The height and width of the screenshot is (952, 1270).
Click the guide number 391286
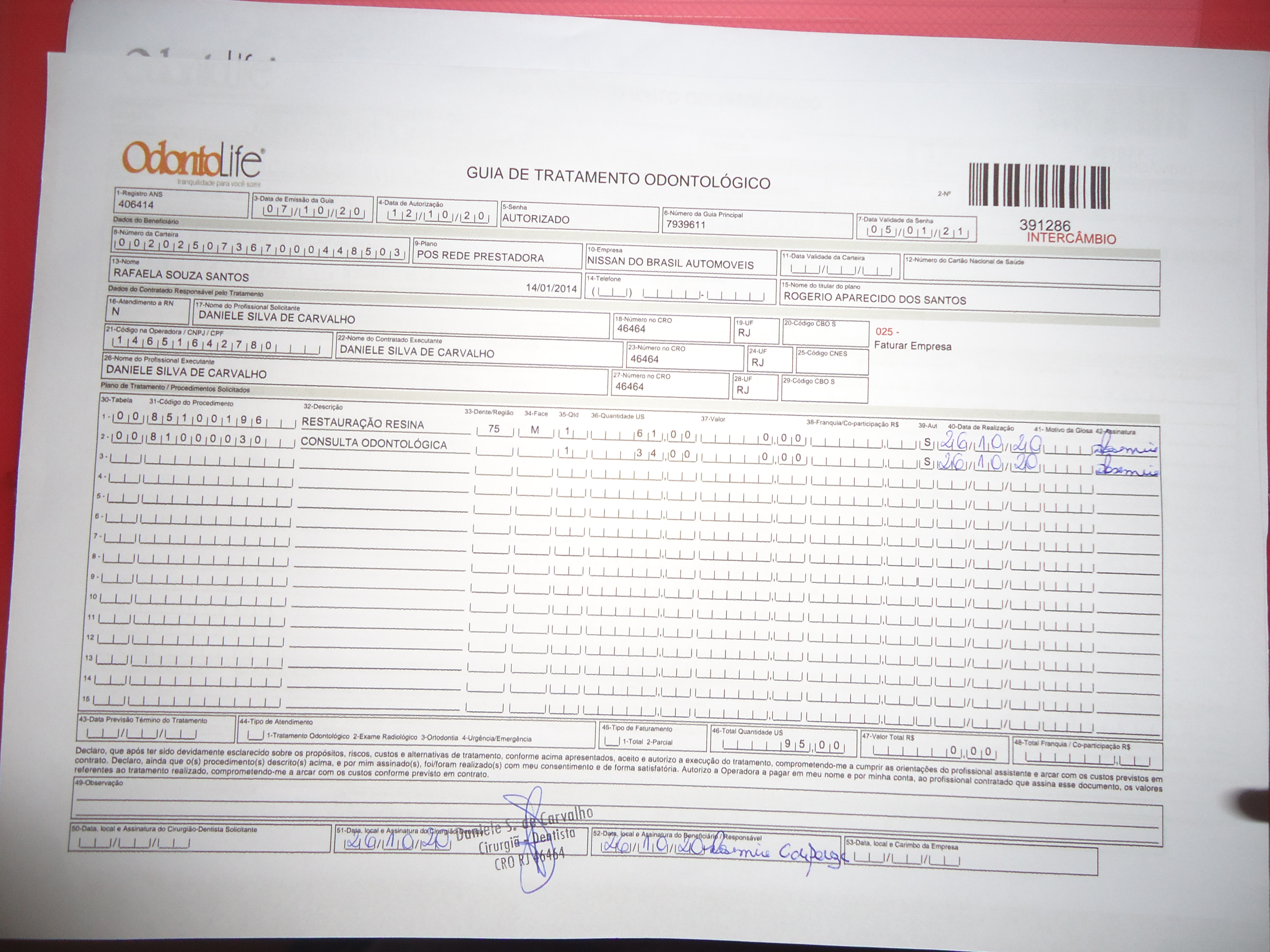point(1045,226)
